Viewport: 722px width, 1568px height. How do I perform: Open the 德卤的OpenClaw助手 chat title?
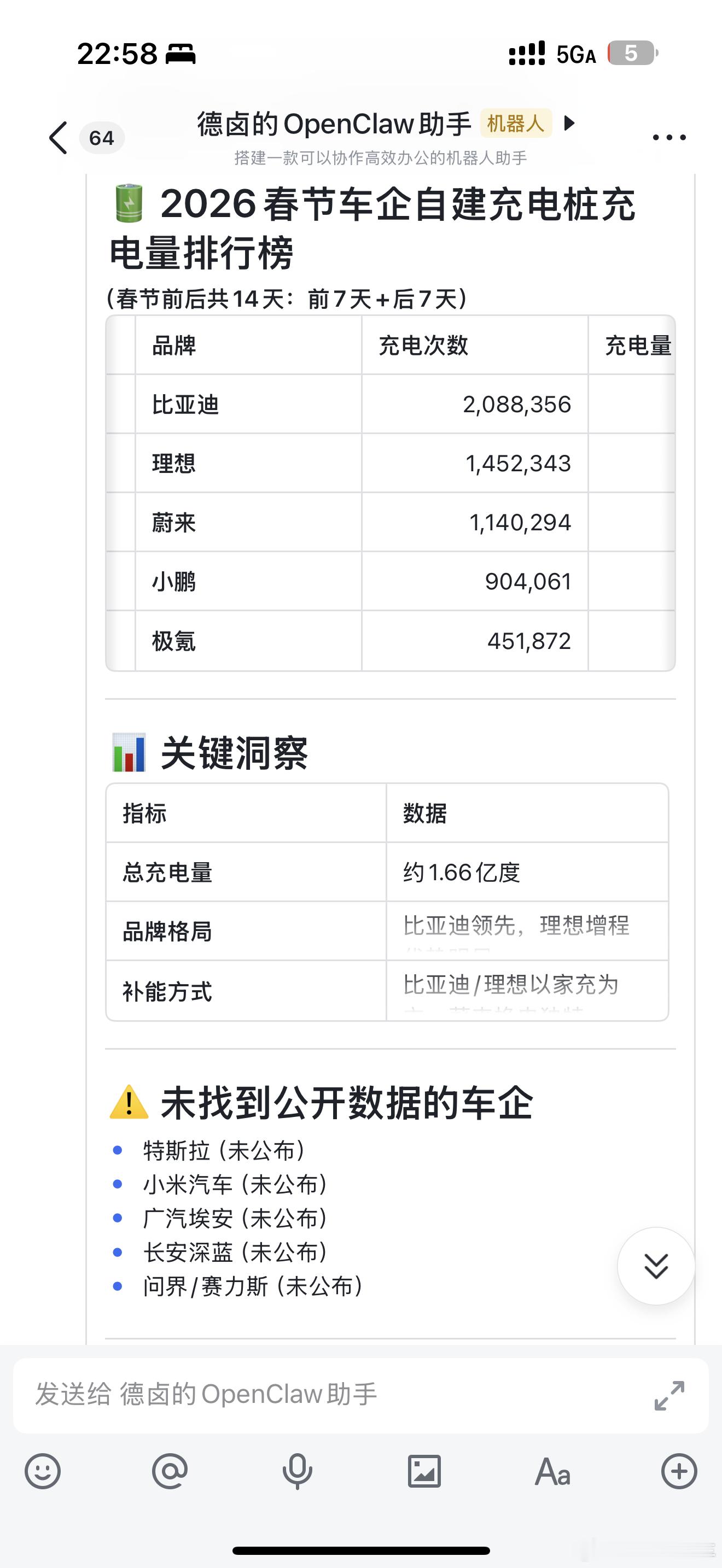[334, 124]
